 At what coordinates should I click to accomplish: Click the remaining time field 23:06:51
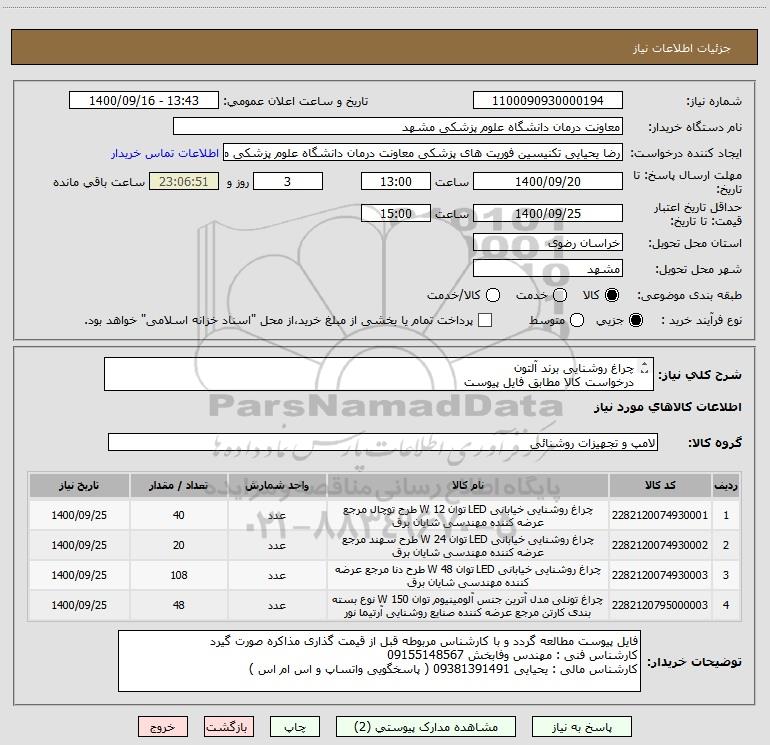point(184,182)
